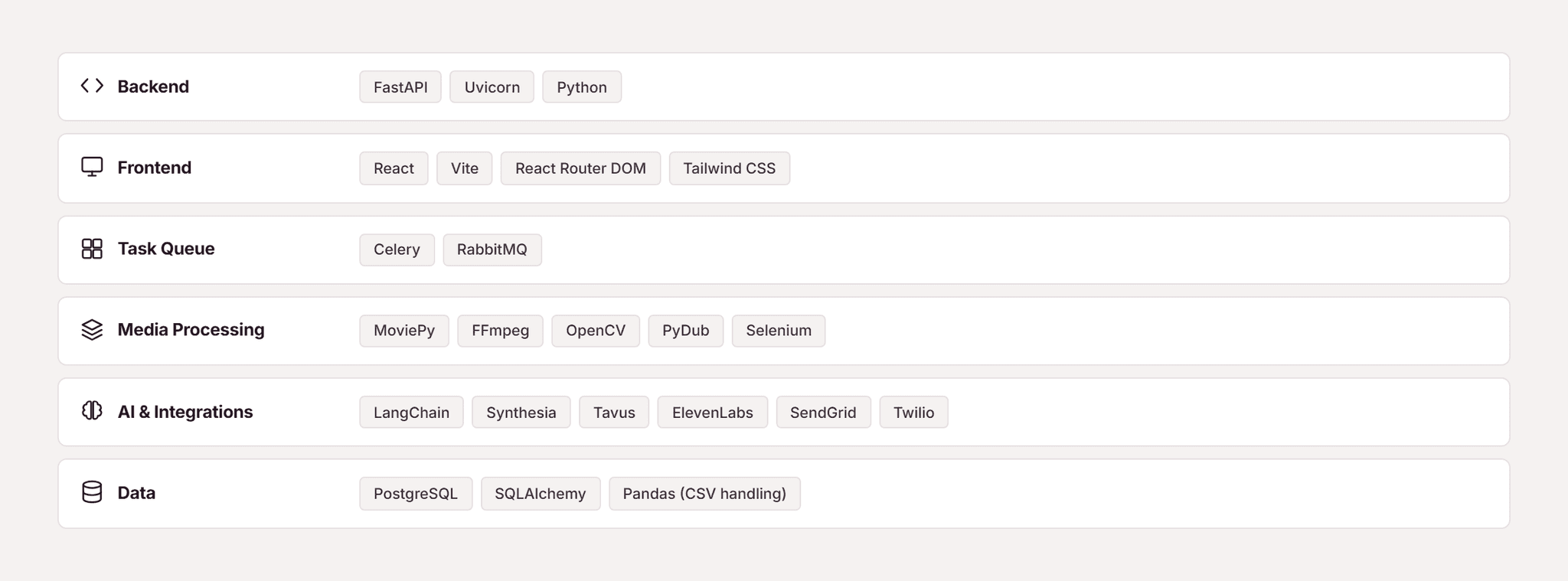Click the code brackets icon beside Backend

[92, 86]
